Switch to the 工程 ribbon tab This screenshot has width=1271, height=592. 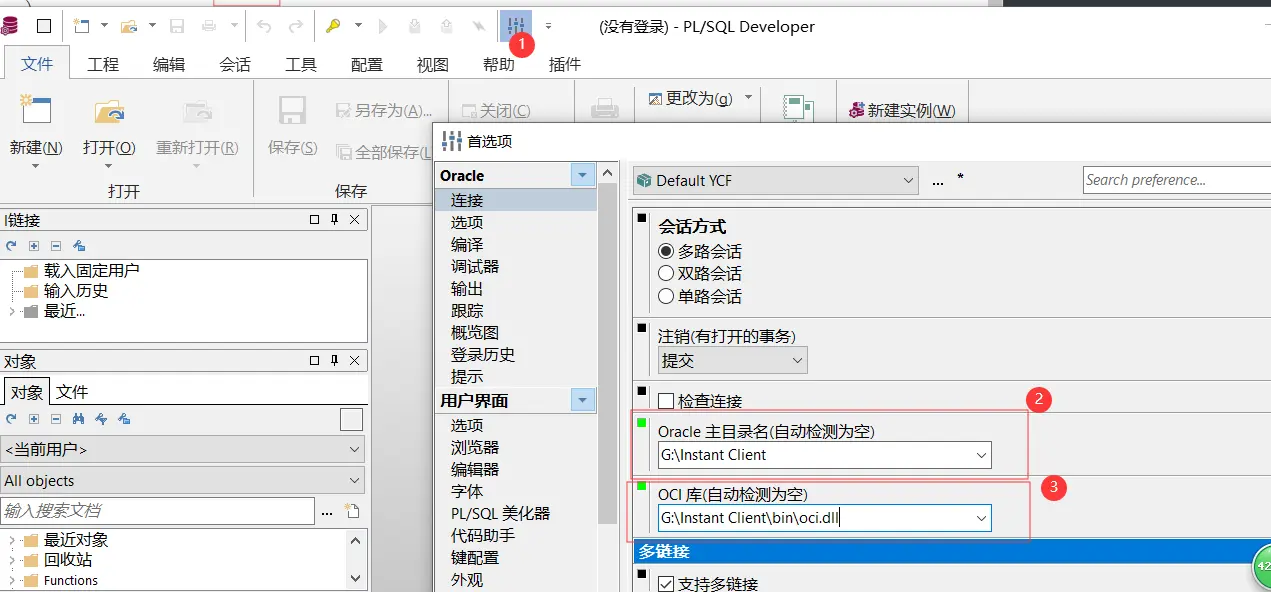(x=103, y=64)
